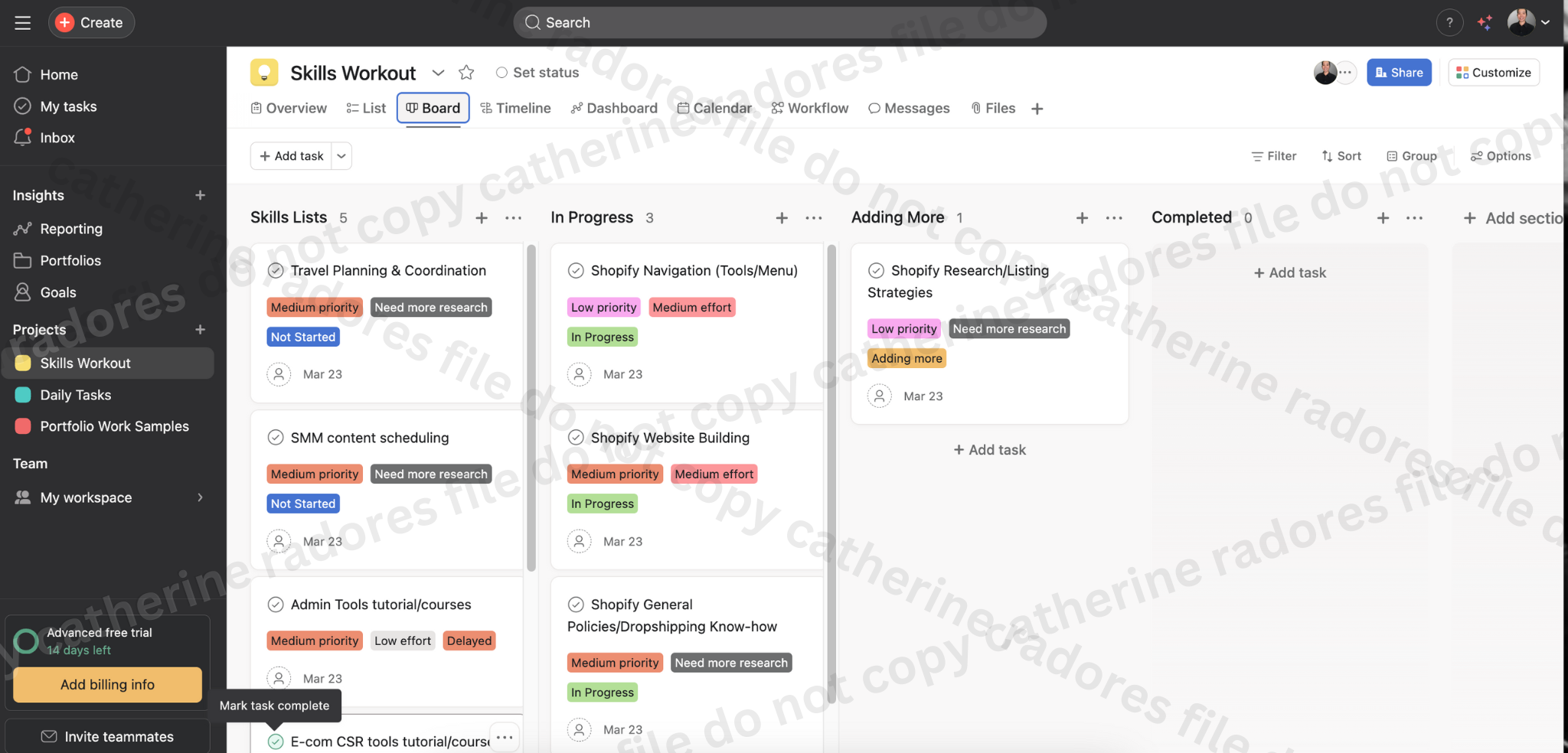Open more actions for Adding More column
Image resolution: width=1568 pixels, height=753 pixels.
click(1114, 218)
